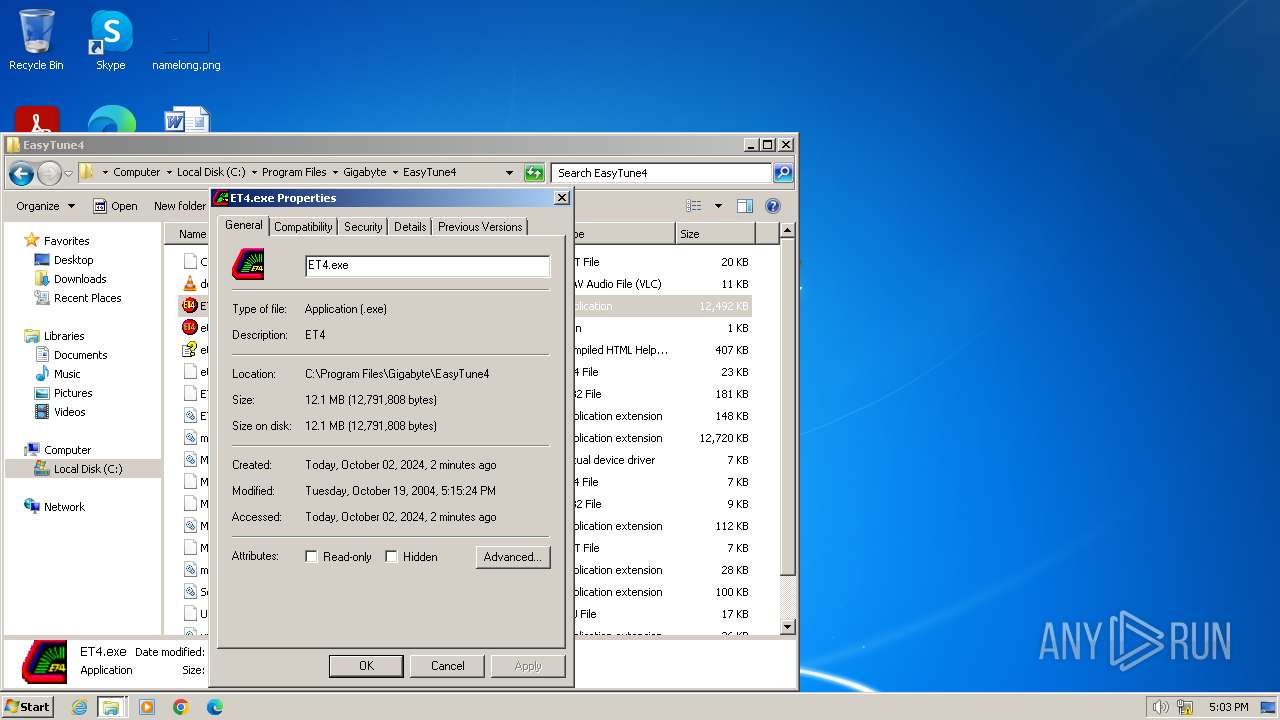Switch to the Security tab
Image resolution: width=1280 pixels, height=720 pixels.
[363, 227]
